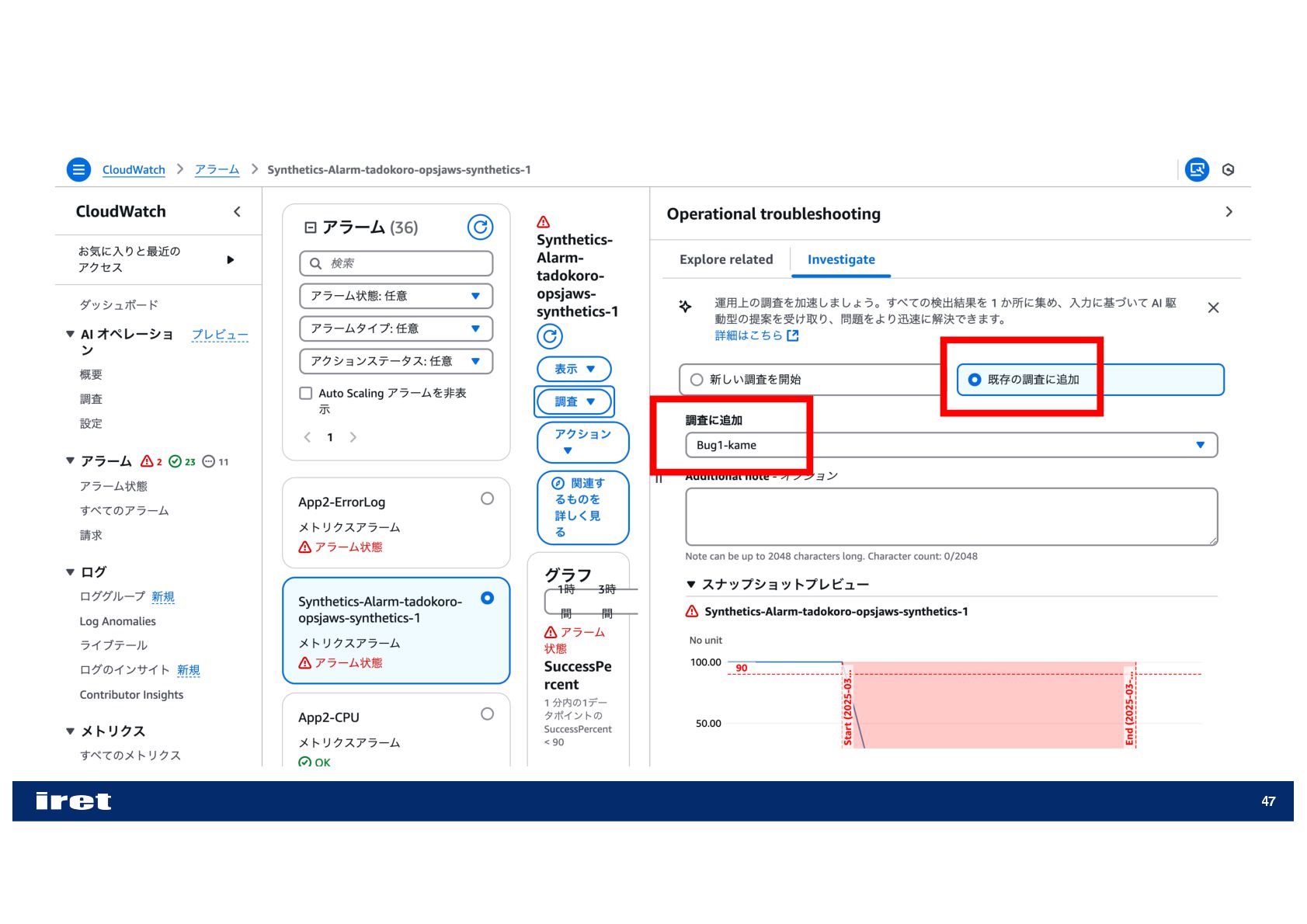Click the insufficient data count icon in sidebar
1307x924 pixels.
coord(208,461)
